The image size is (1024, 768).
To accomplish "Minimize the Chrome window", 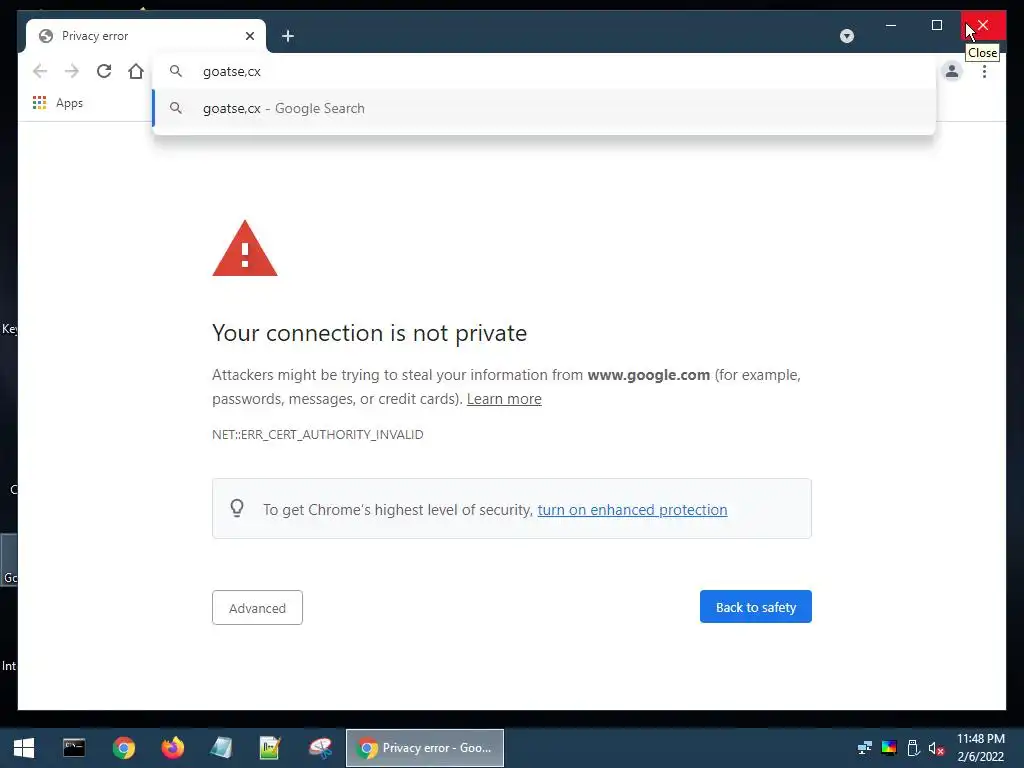I will [891, 25].
